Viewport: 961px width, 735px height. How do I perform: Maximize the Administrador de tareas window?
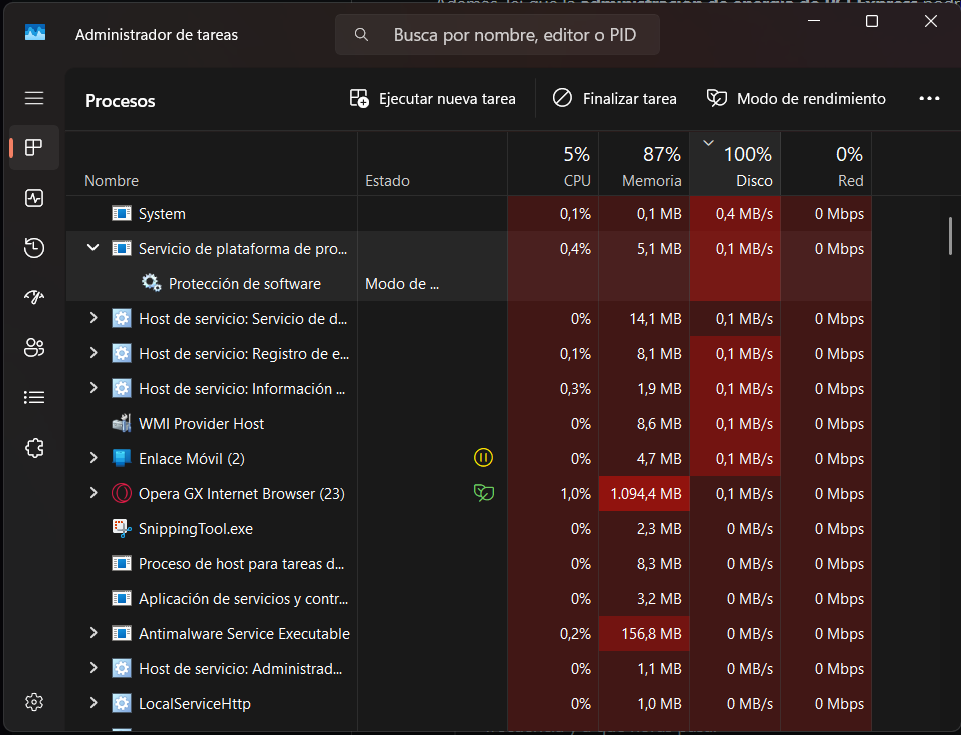(872, 21)
